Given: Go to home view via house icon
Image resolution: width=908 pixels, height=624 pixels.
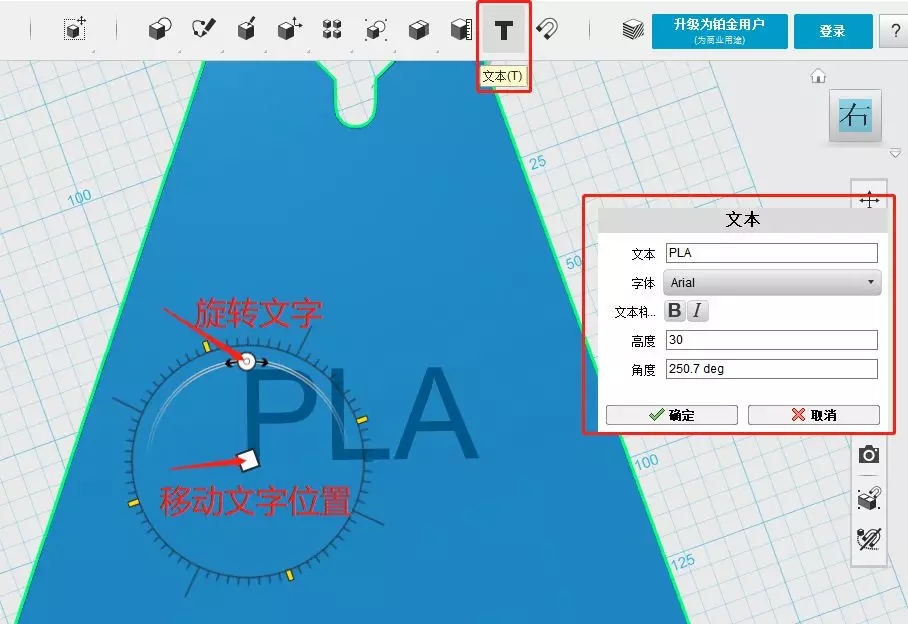Looking at the screenshot, I should point(818,76).
